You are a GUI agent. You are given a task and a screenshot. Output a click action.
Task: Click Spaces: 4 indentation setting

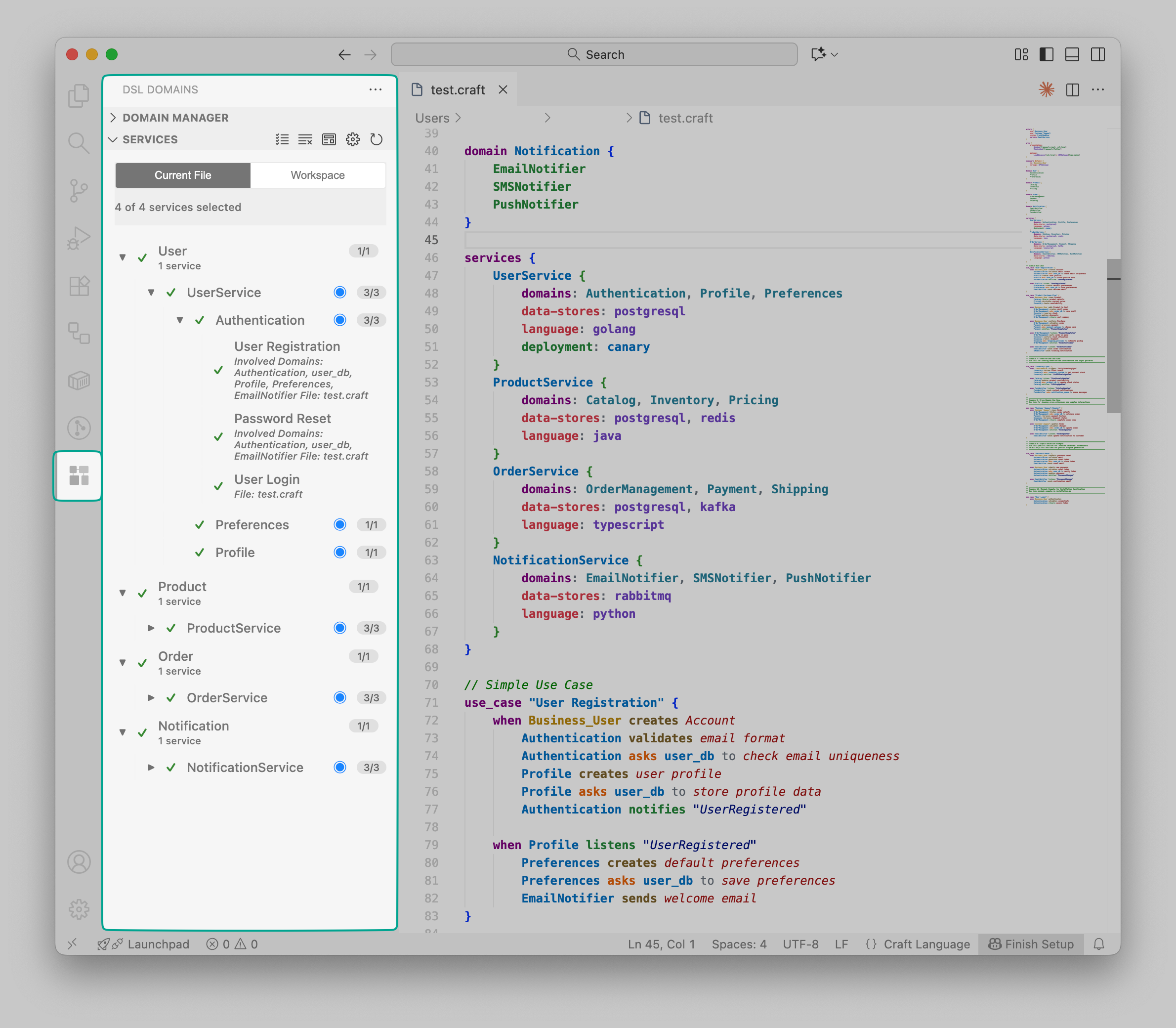click(739, 944)
